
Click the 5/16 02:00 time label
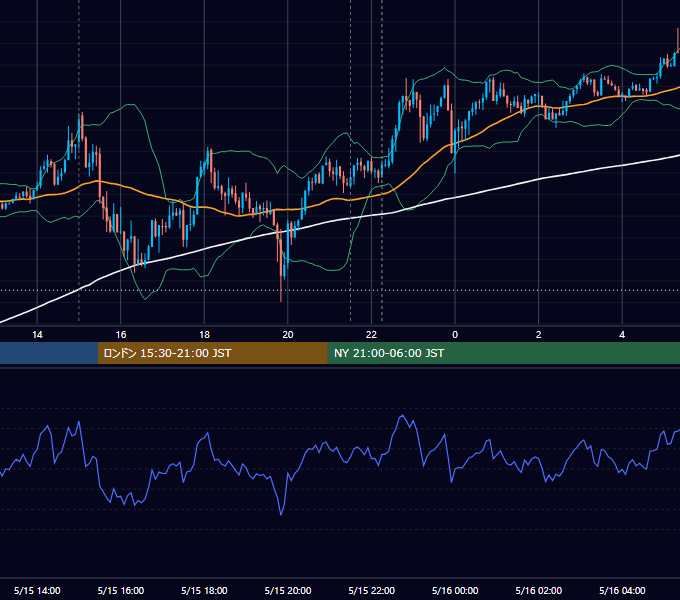click(x=539, y=590)
